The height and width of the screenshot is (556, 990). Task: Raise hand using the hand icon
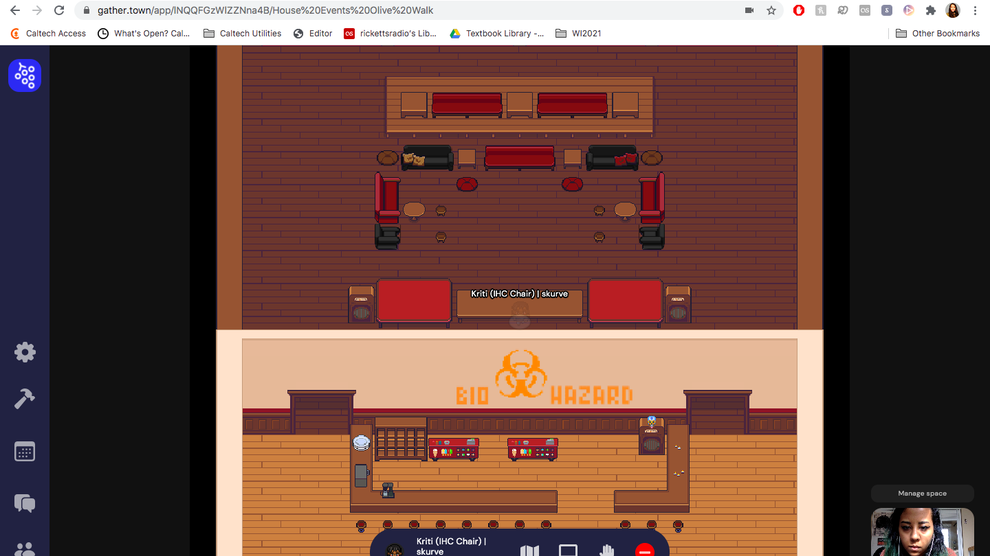click(x=606, y=550)
